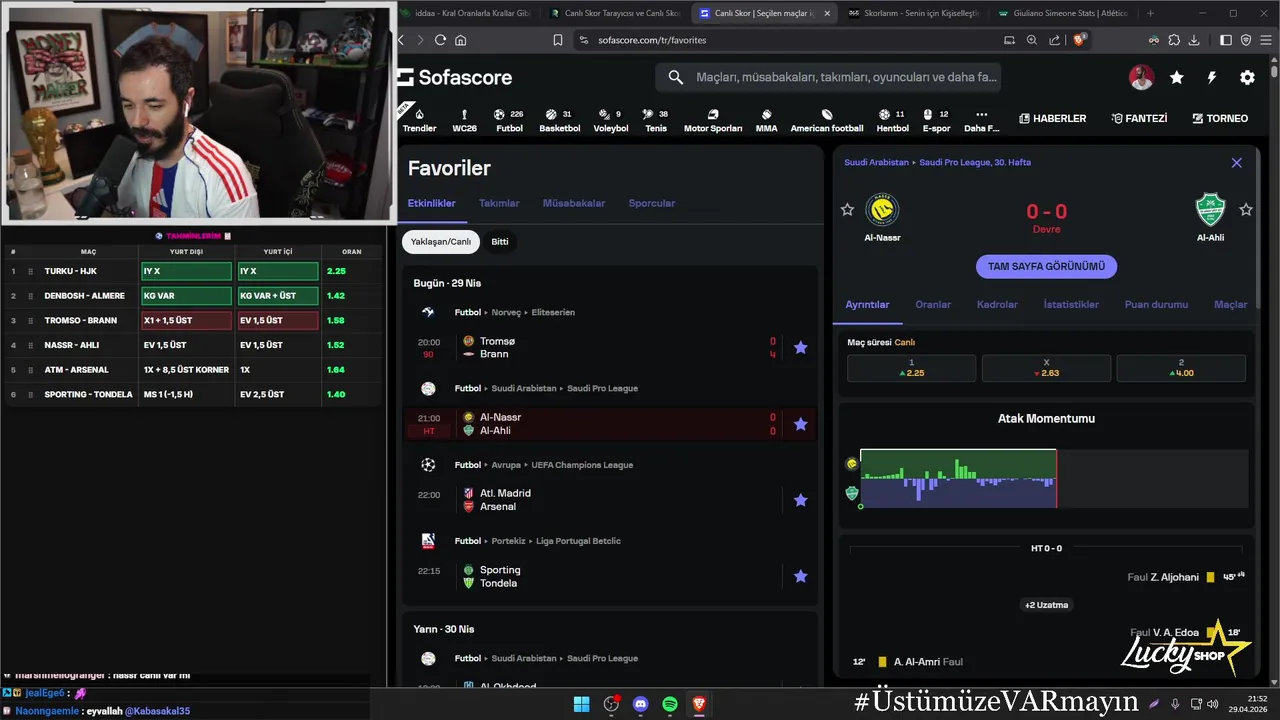Image resolution: width=1280 pixels, height=720 pixels.
Task: Select the Bitti filter
Action: [500, 241]
